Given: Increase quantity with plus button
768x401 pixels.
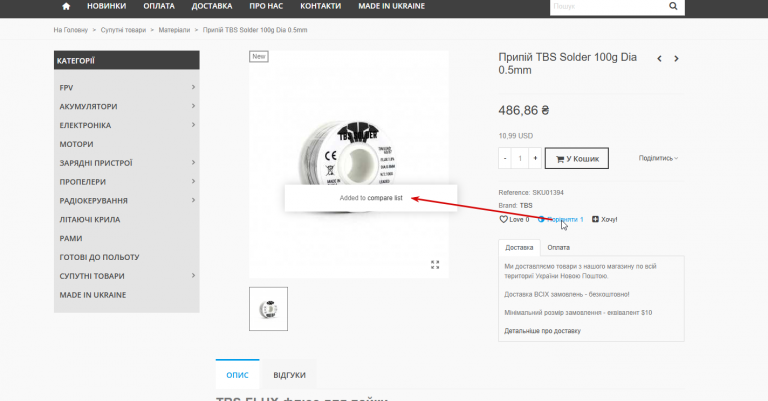Looking at the screenshot, I should [535, 158].
